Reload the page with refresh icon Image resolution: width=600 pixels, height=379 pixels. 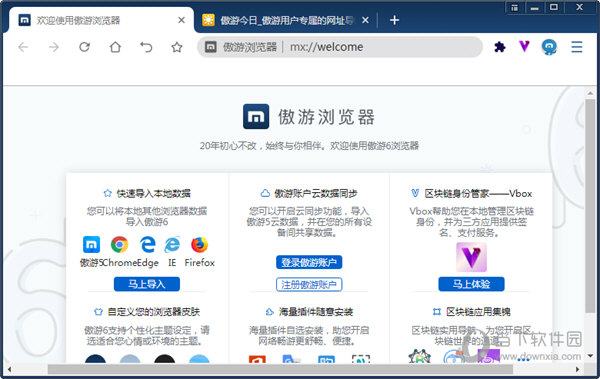85,47
